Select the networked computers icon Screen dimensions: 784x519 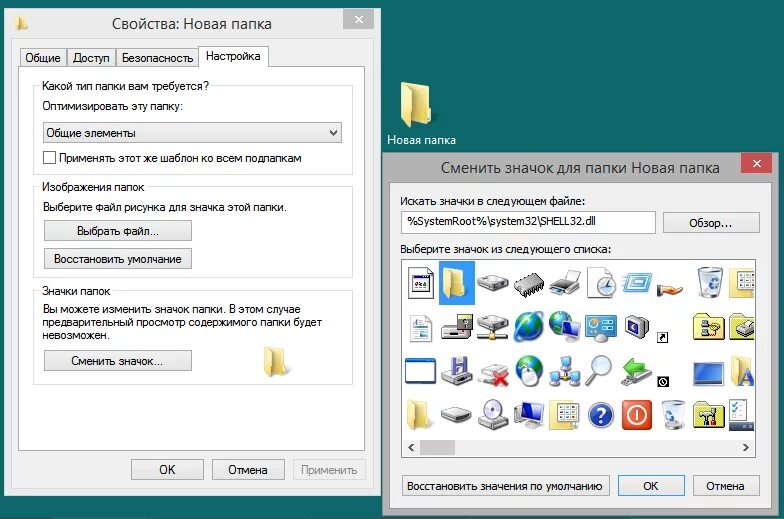coord(564,371)
